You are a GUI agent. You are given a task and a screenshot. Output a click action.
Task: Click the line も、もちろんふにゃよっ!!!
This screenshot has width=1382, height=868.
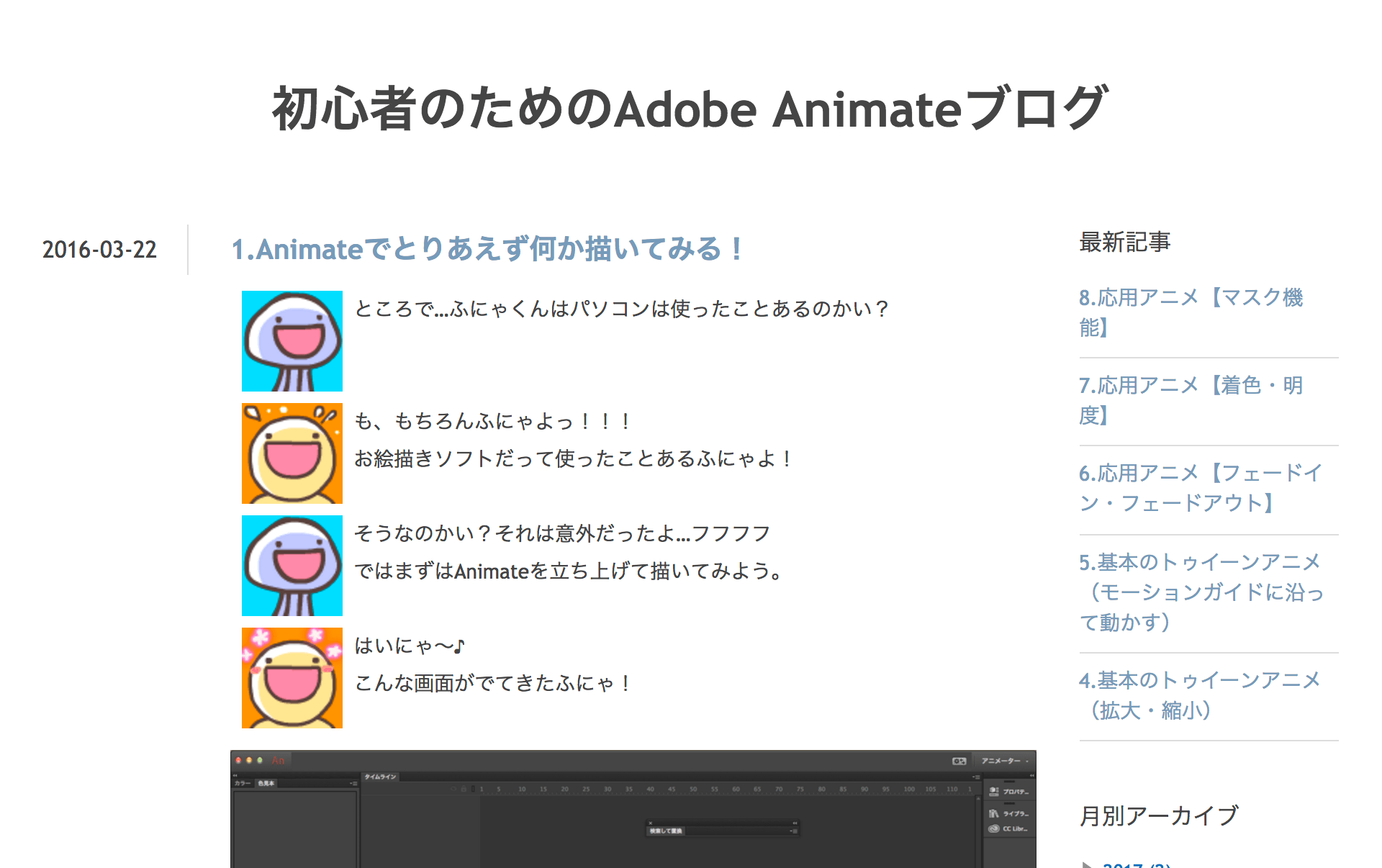click(493, 421)
